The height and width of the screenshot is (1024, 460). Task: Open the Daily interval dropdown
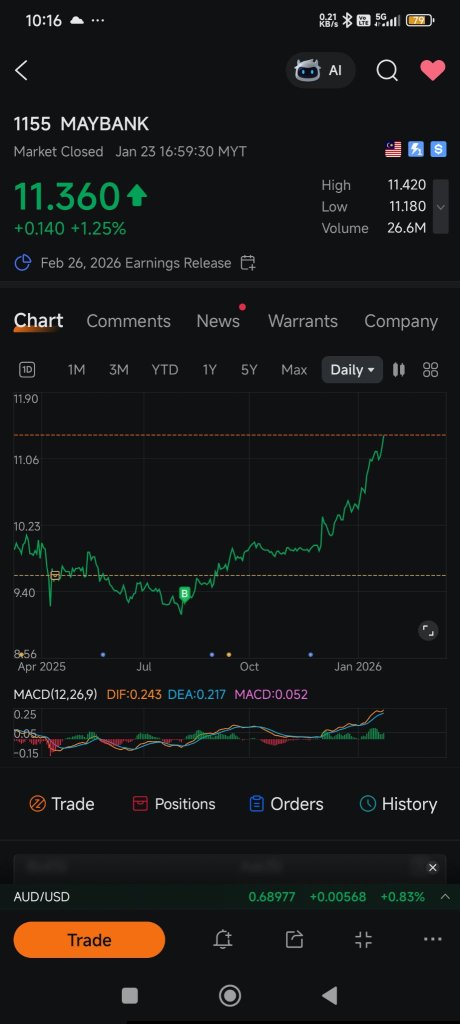[x=352, y=370]
